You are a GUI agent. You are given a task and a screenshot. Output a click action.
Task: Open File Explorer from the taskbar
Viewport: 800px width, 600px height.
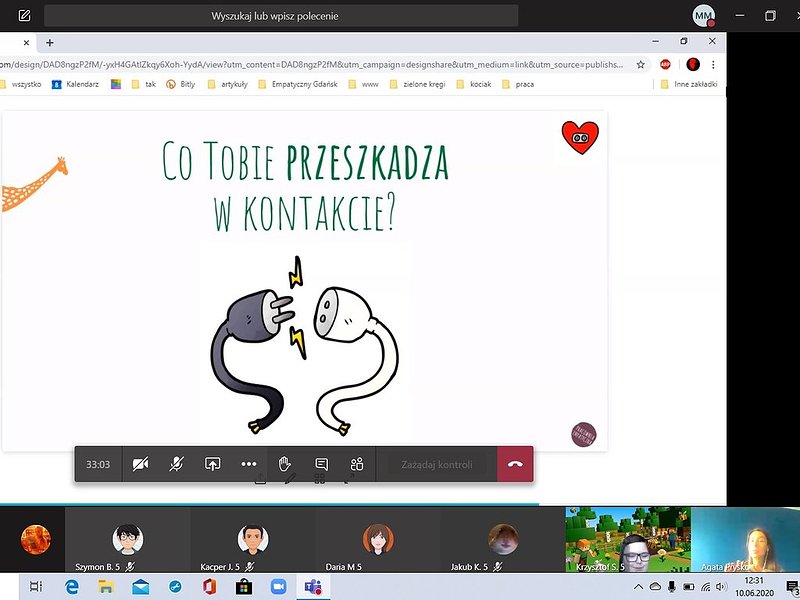[106, 587]
